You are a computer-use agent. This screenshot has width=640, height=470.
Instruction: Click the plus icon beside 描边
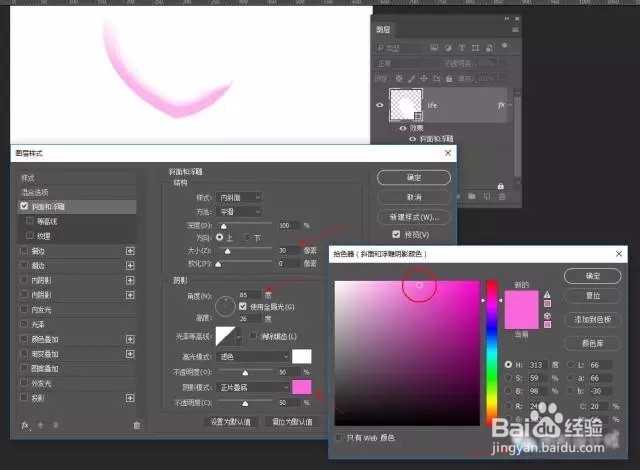(130, 253)
